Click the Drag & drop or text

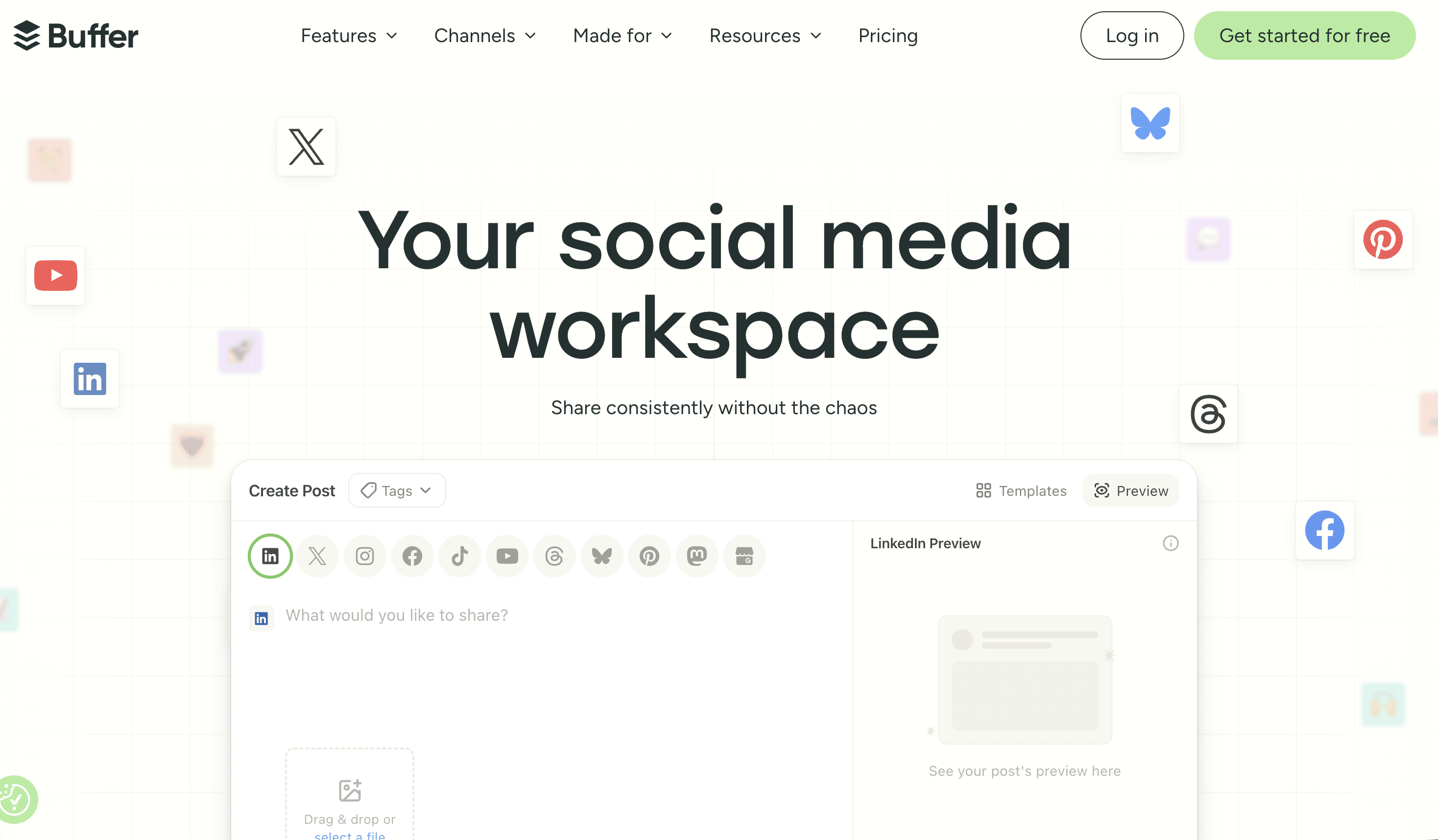click(x=349, y=819)
